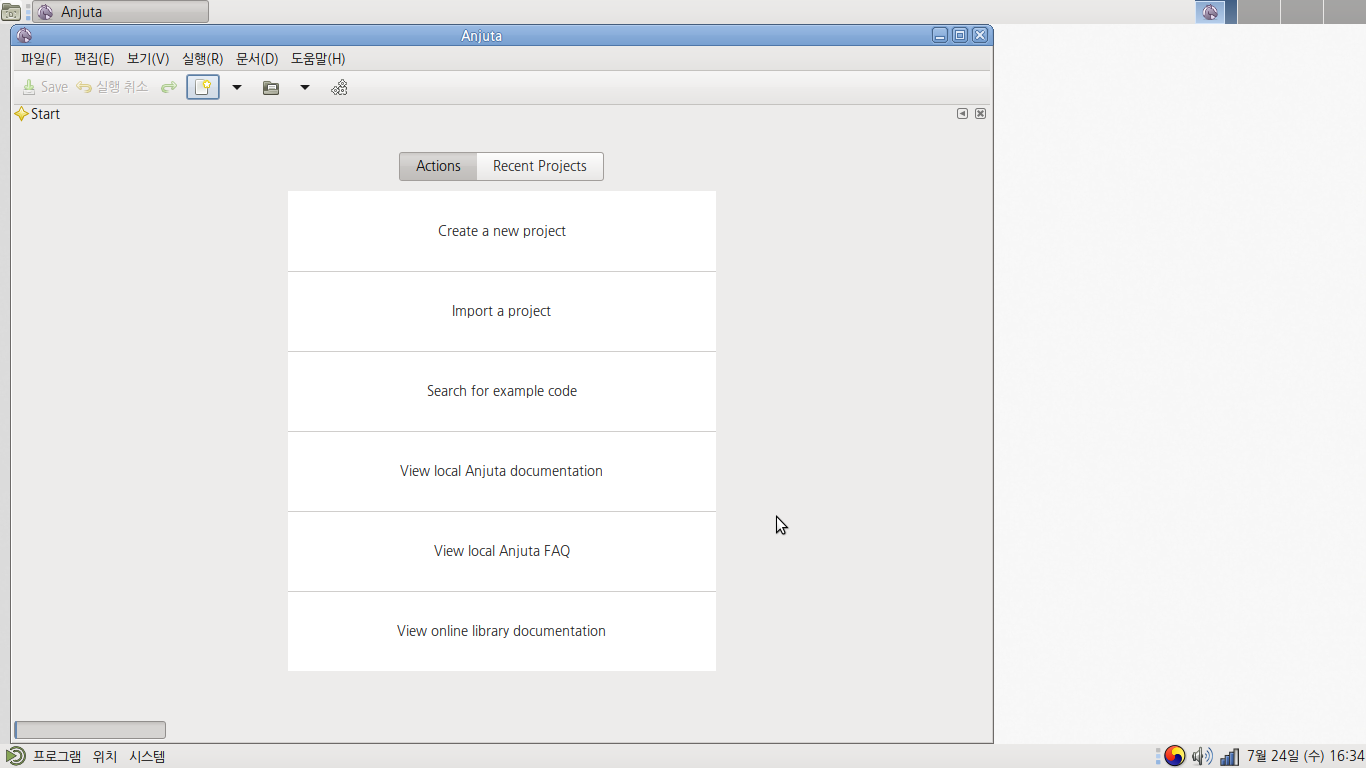Click the status bar progress bar
Image resolution: width=1366 pixels, height=768 pixels.
coord(90,730)
